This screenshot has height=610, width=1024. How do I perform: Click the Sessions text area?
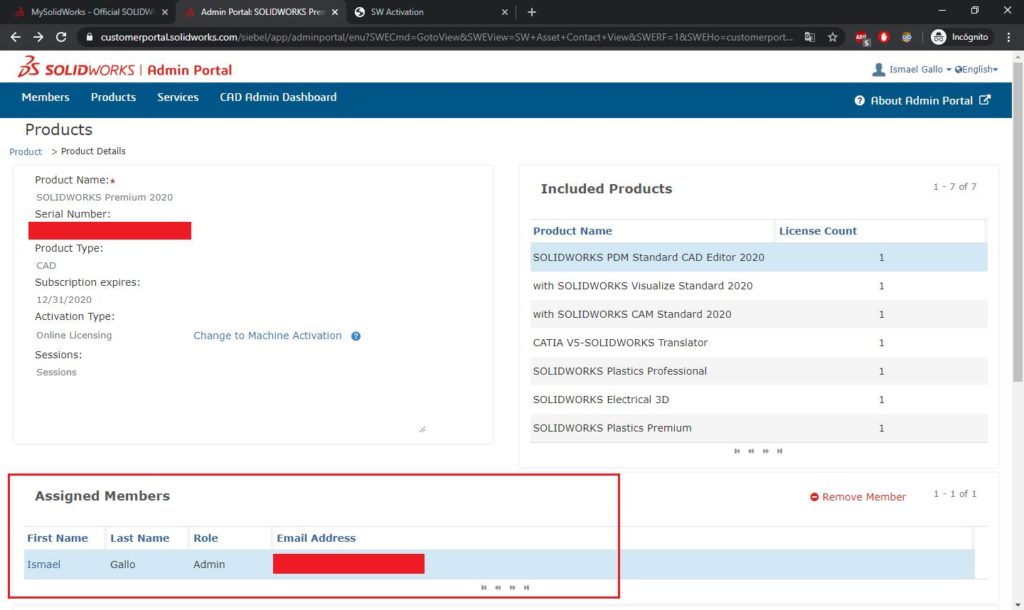[x=230, y=398]
